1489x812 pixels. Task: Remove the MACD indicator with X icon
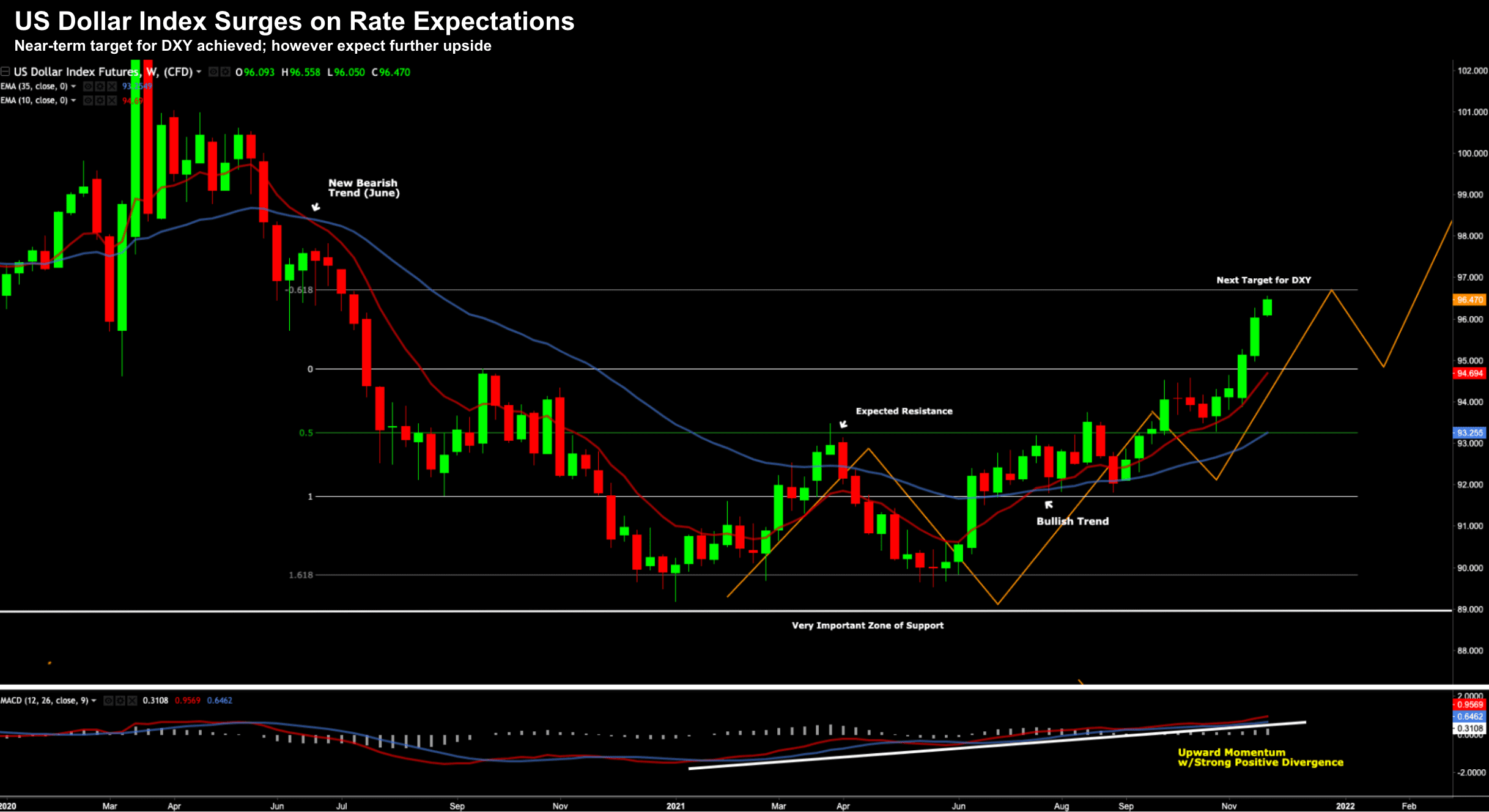point(131,701)
